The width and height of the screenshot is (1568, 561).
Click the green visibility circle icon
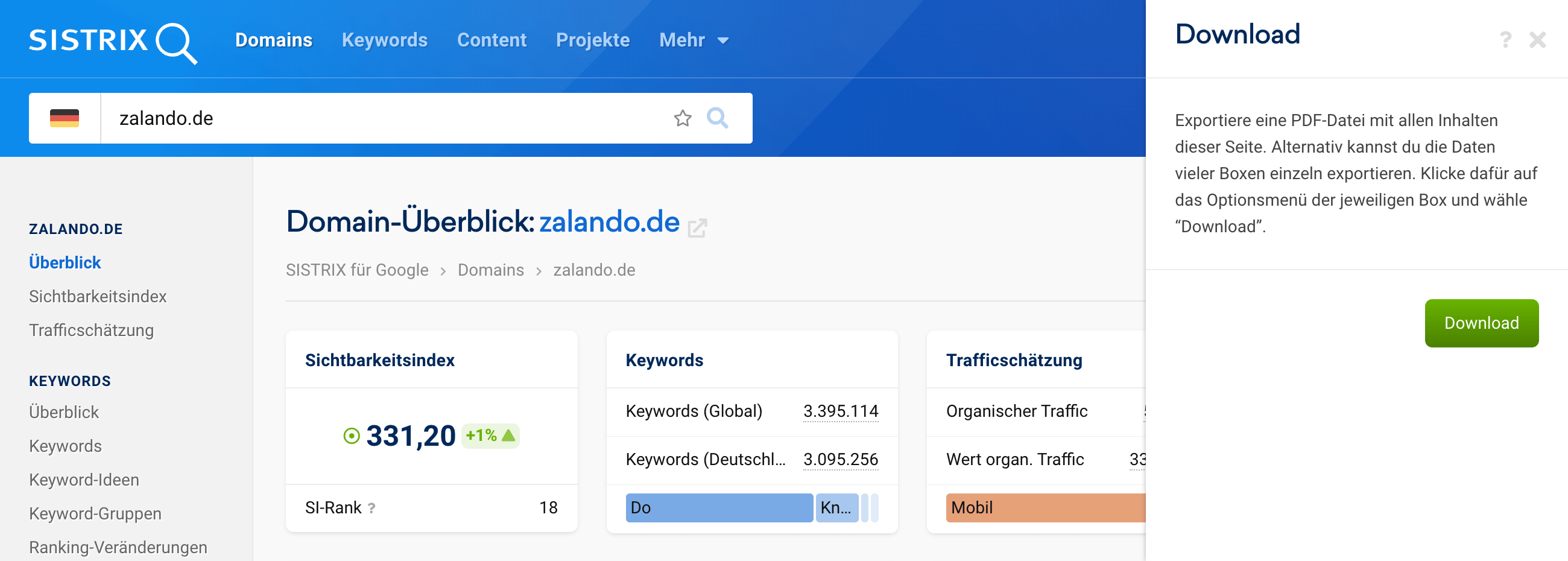[x=352, y=436]
